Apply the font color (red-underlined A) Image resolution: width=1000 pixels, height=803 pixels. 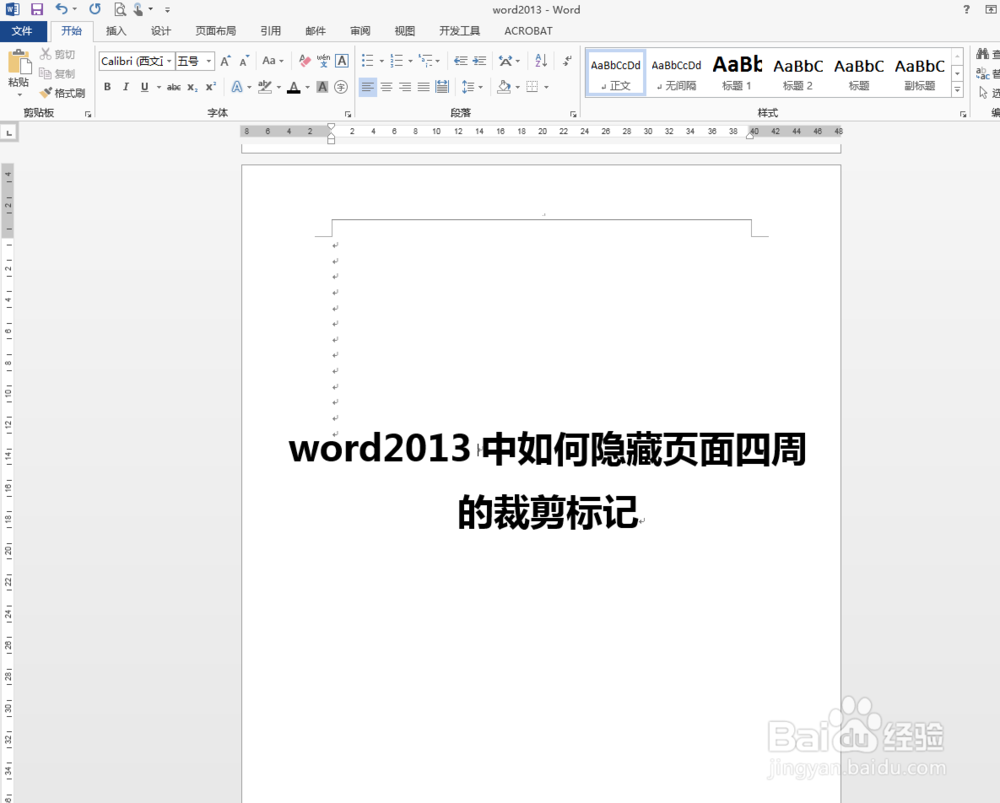point(293,87)
